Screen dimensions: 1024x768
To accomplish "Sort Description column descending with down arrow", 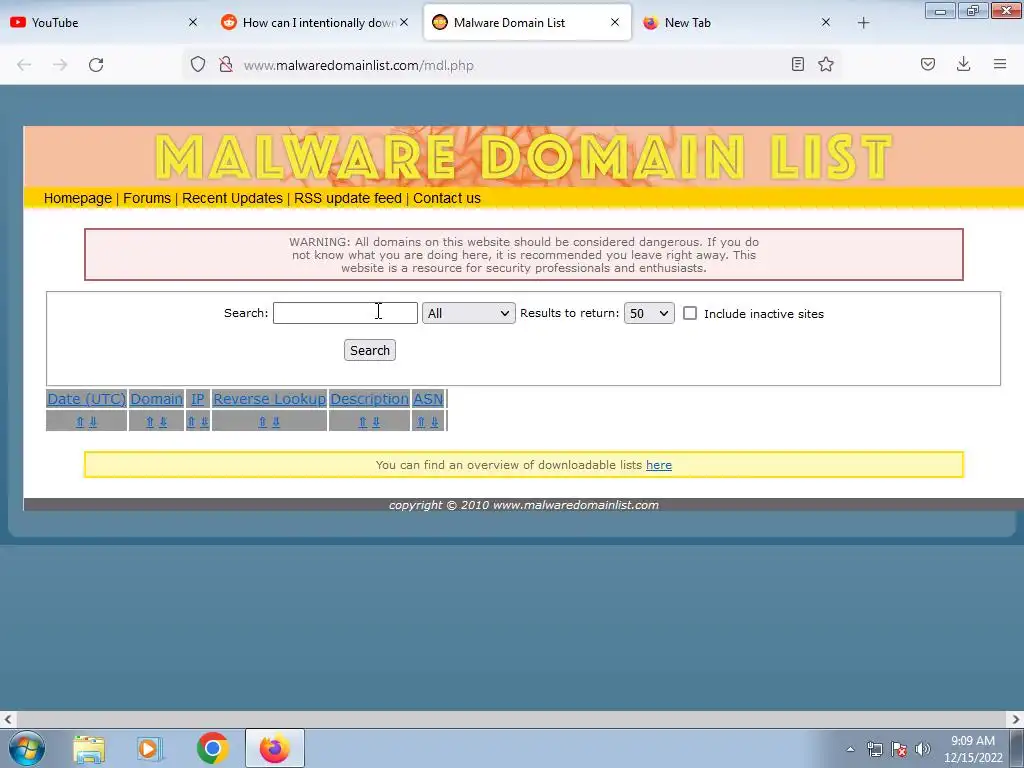I will (376, 422).
